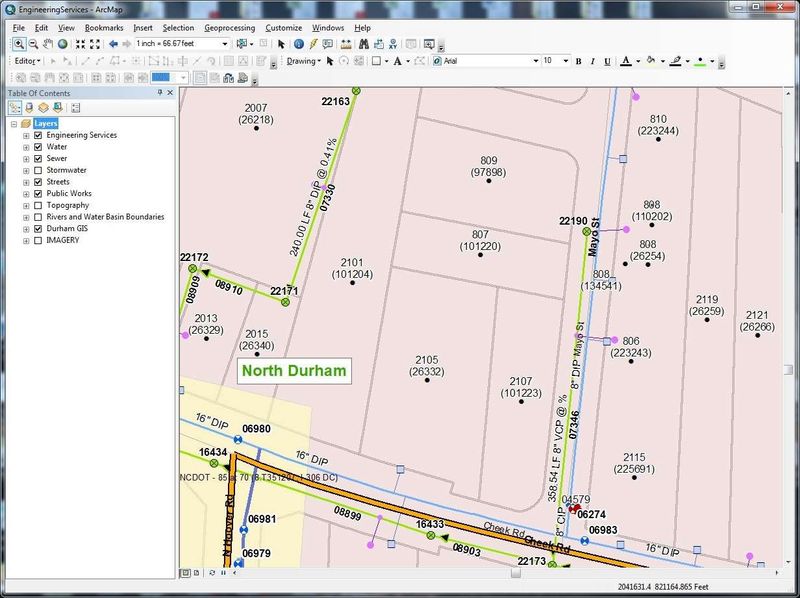Screen dimensions: 800x598
Task: Click the Full Extent globe icon
Action: (62, 44)
